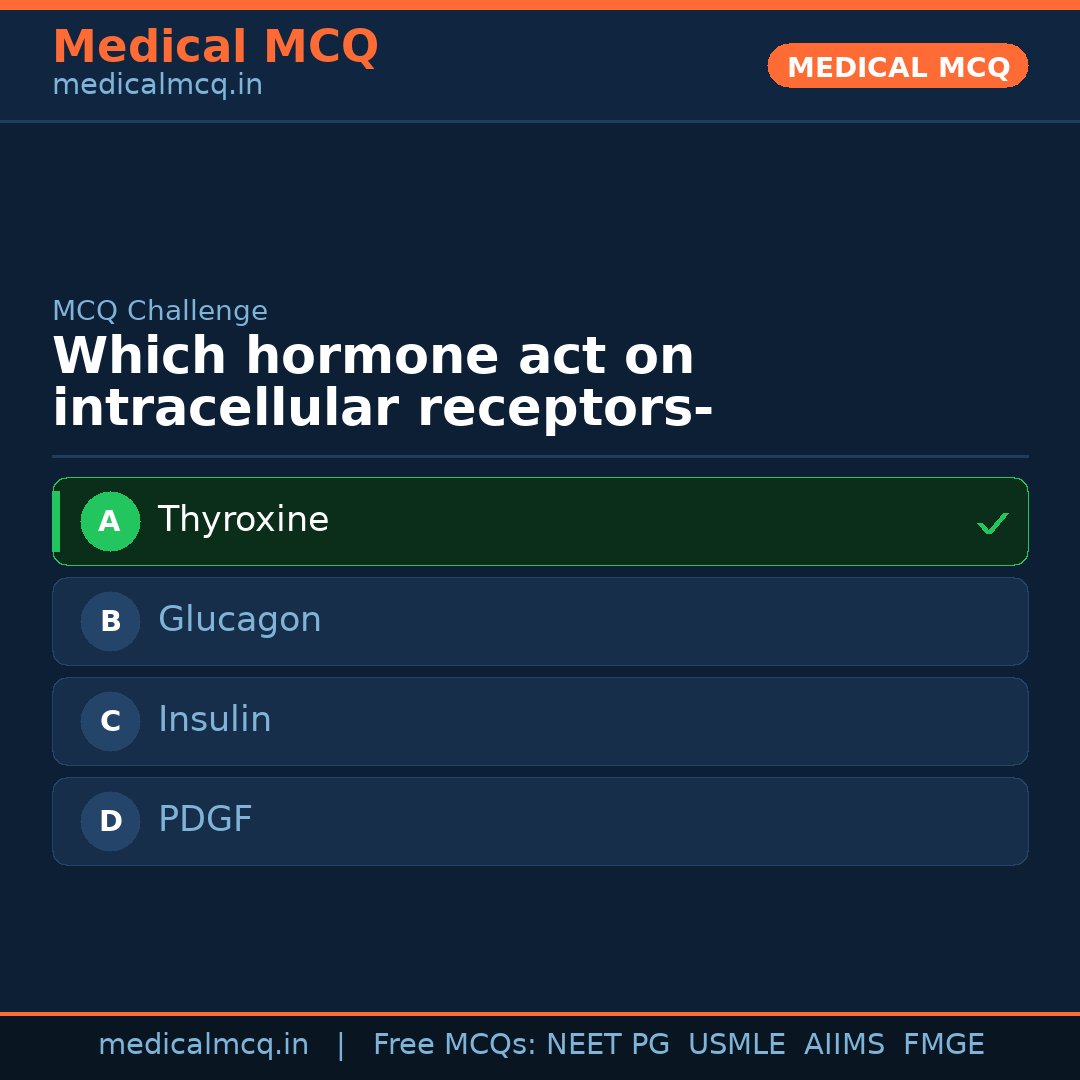Click the green left accent bar on Thyroxine
1080x1080 pixels.
pyautogui.click(x=56, y=521)
